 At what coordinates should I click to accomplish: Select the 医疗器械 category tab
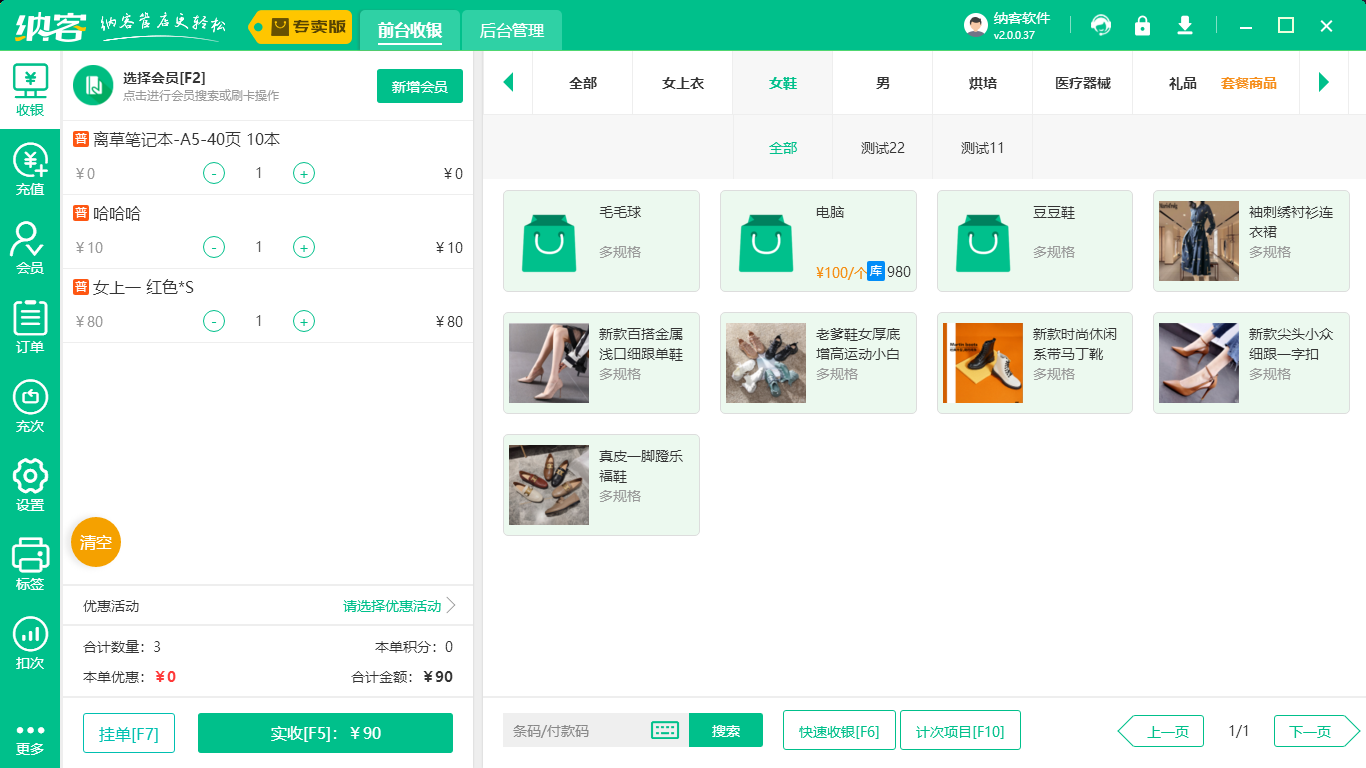tap(1083, 83)
